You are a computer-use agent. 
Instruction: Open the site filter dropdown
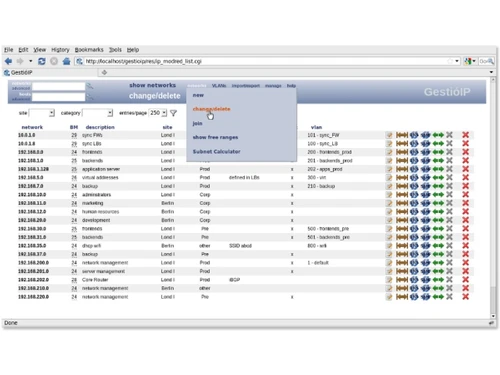pyautogui.click(x=52, y=113)
